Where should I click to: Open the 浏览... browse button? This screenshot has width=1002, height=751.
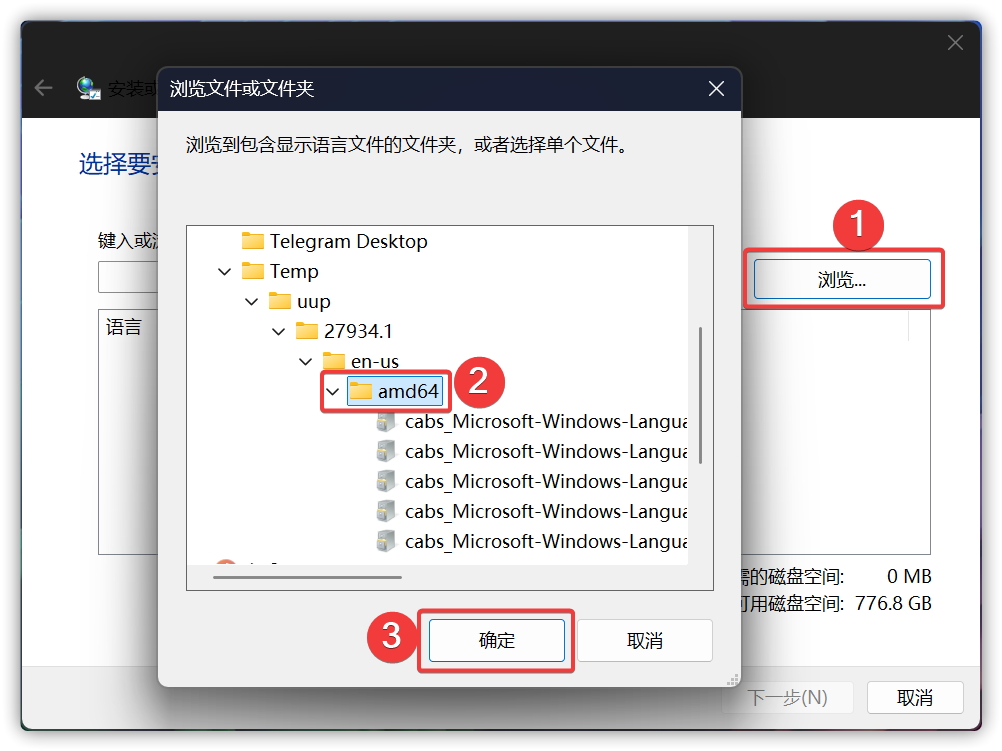click(x=842, y=279)
